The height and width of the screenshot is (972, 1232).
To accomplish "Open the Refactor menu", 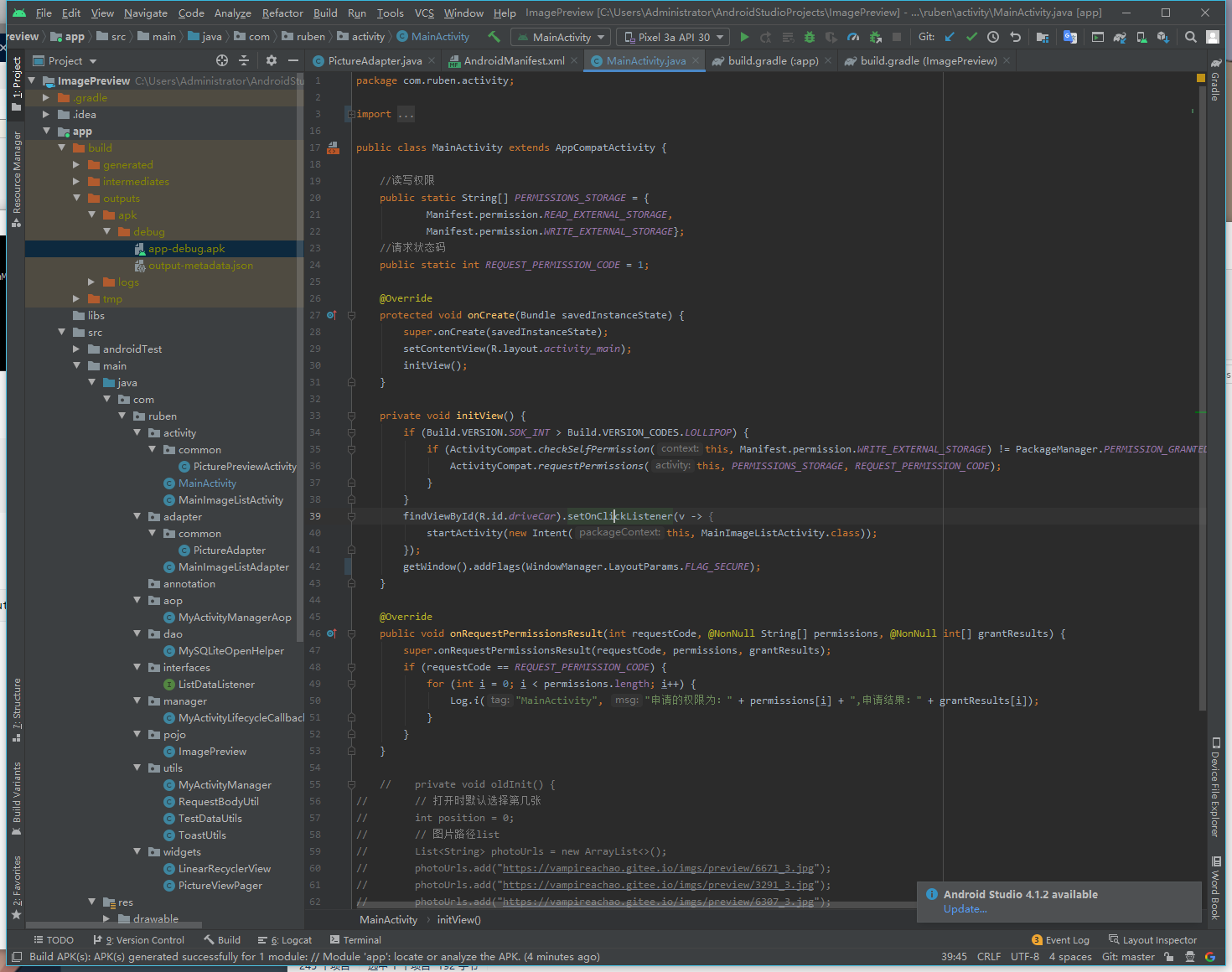I will pos(282,13).
